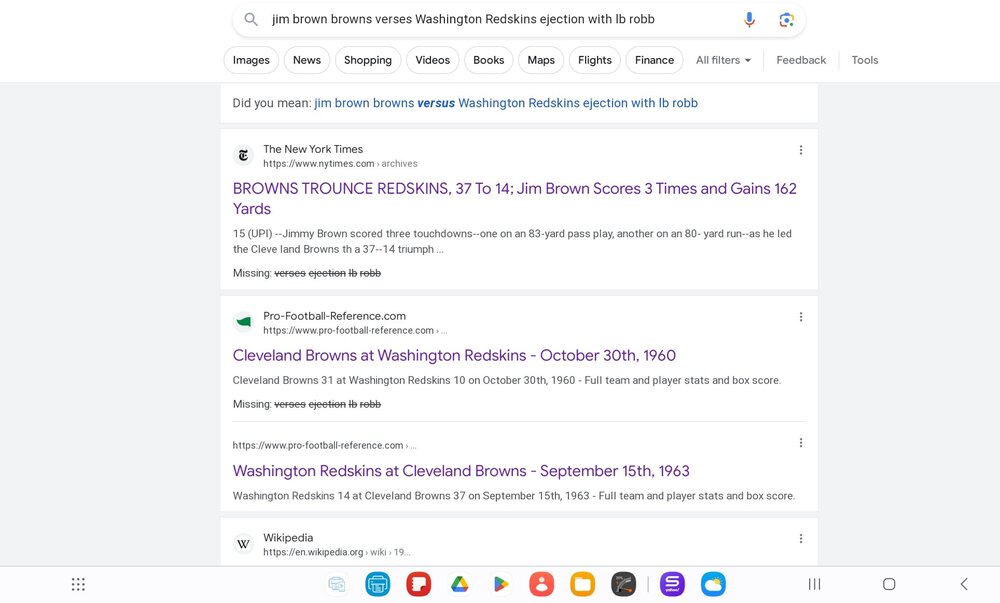Start voice search with microphone icon
This screenshot has height=603, width=1000.
(x=749, y=20)
